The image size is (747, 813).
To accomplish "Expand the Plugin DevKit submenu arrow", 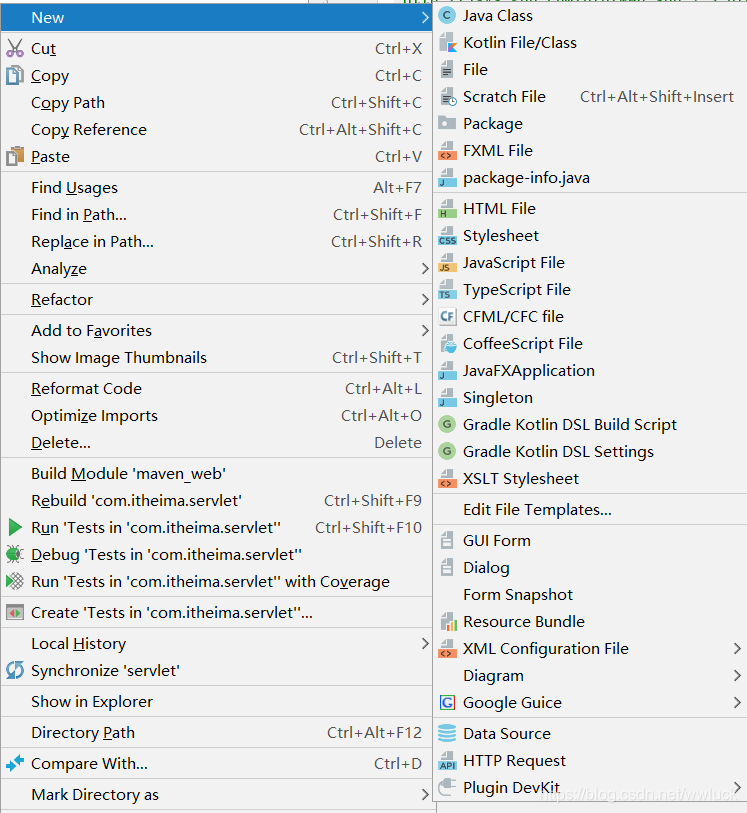I will 737,787.
